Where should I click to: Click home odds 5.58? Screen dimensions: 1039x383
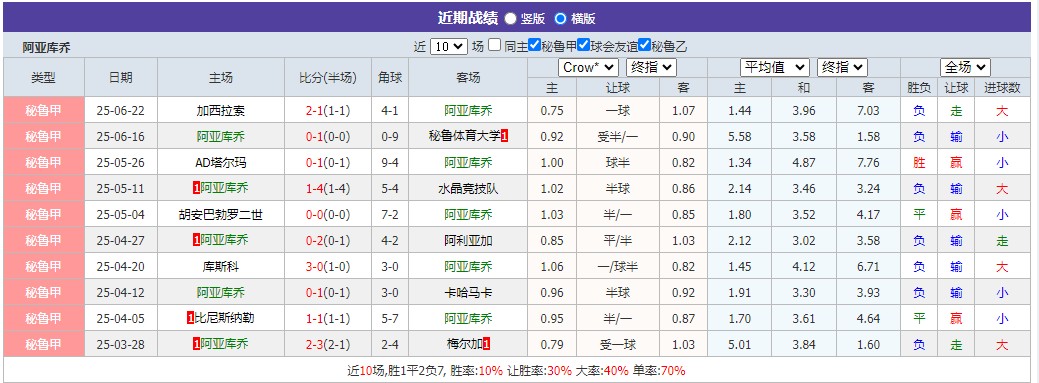(739, 137)
